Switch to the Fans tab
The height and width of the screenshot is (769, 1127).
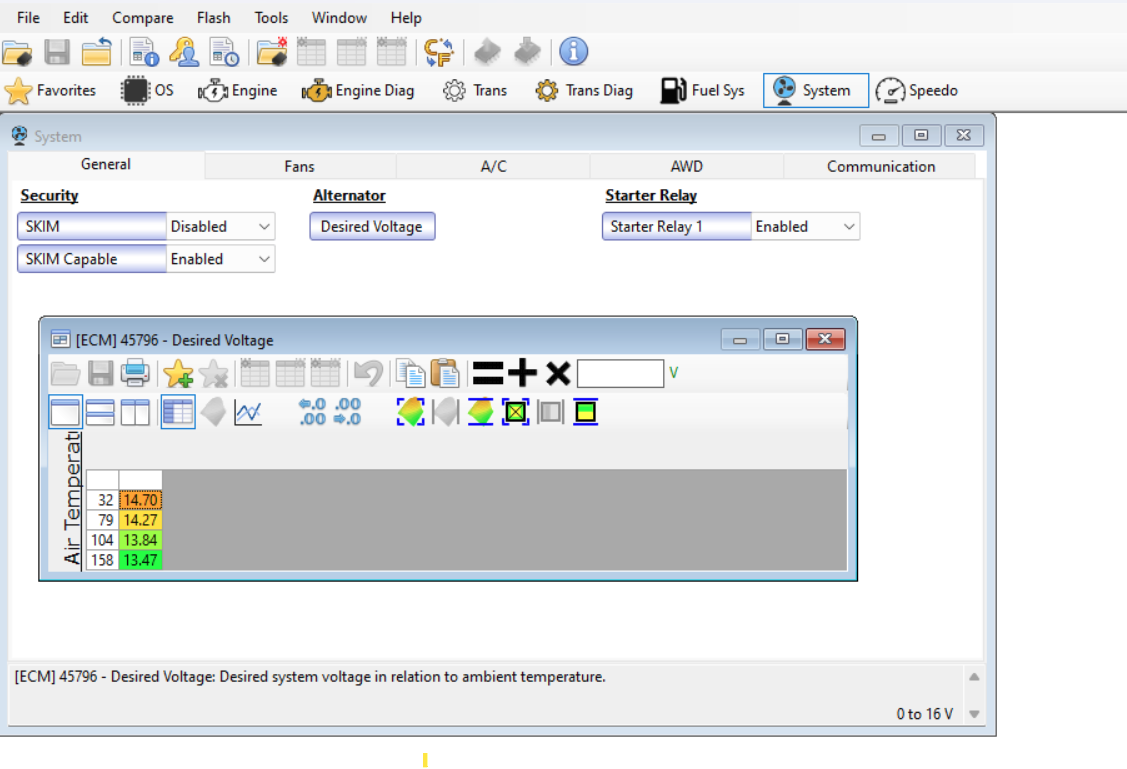pos(299,167)
